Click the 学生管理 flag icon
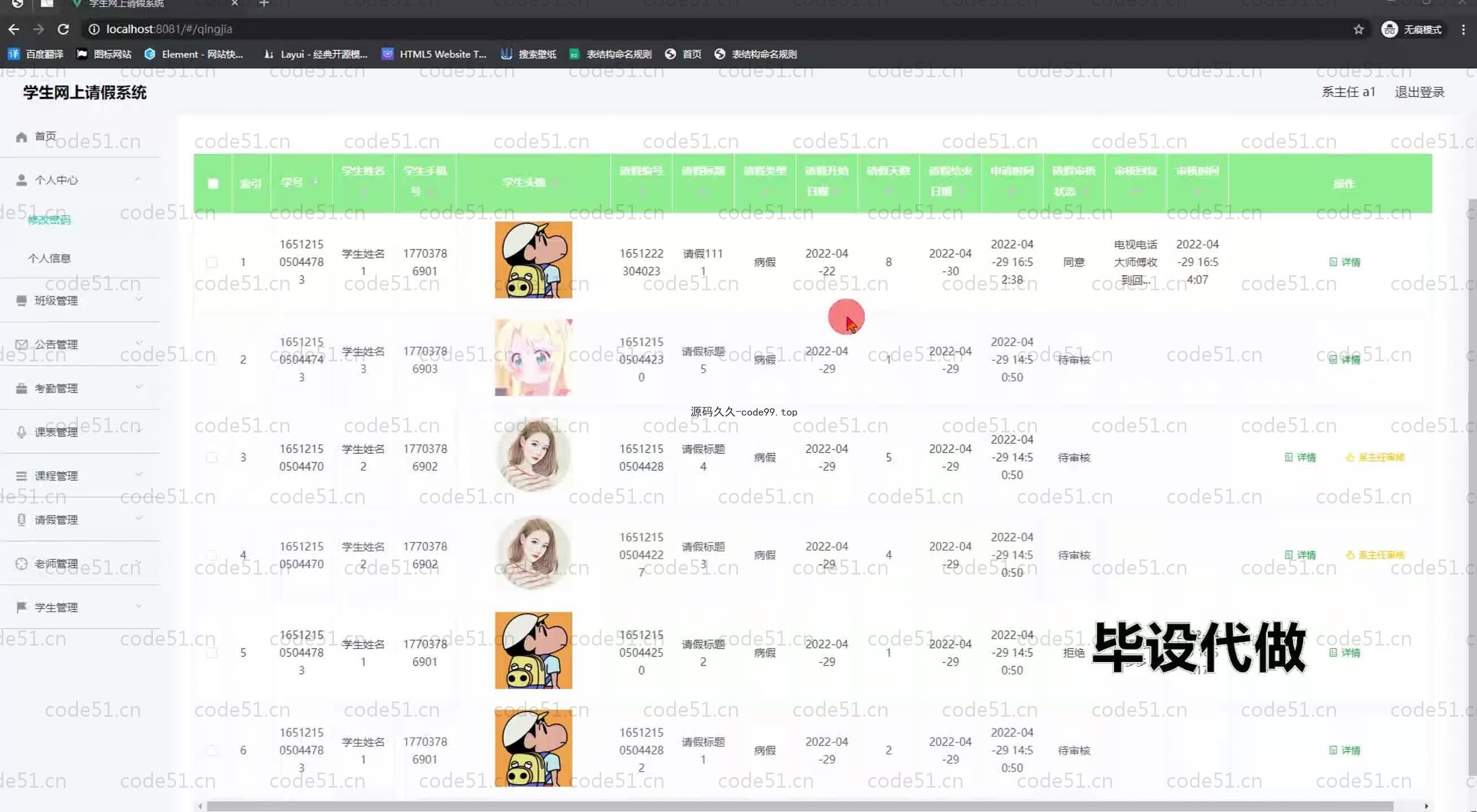This screenshot has width=1477, height=812. 21,607
